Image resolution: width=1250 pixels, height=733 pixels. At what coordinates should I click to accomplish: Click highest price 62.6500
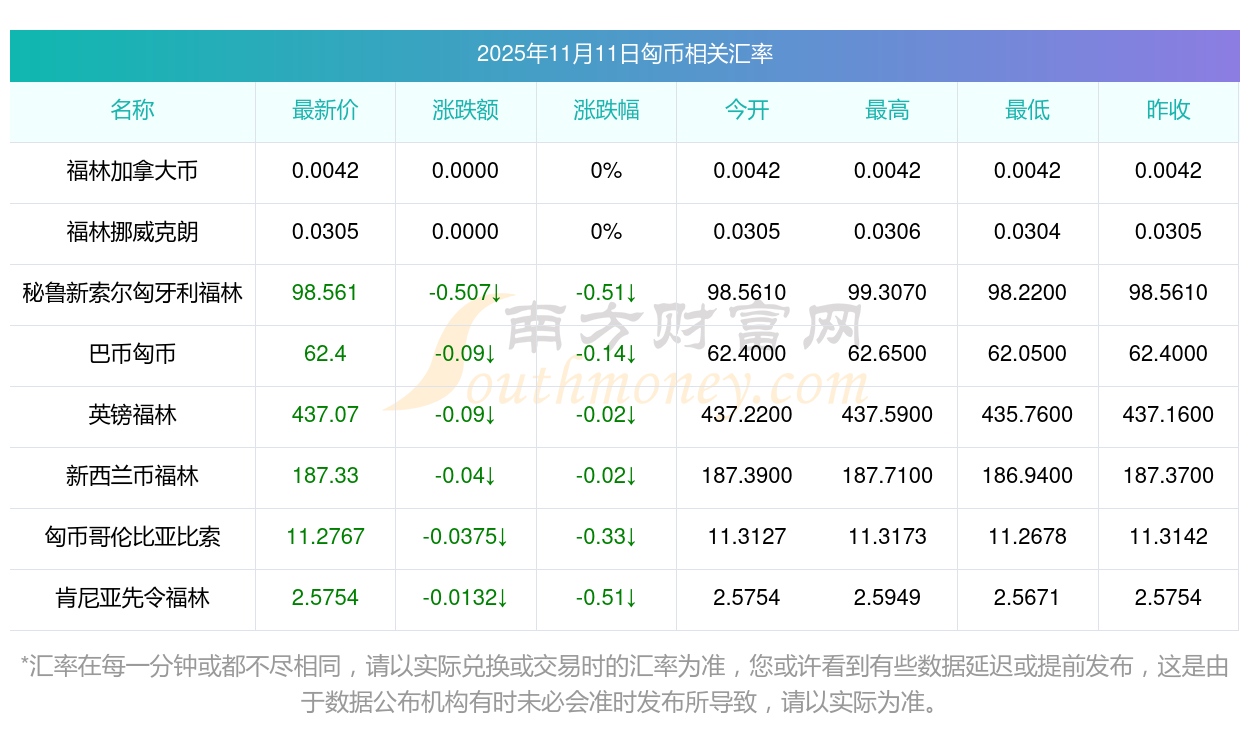click(x=887, y=354)
